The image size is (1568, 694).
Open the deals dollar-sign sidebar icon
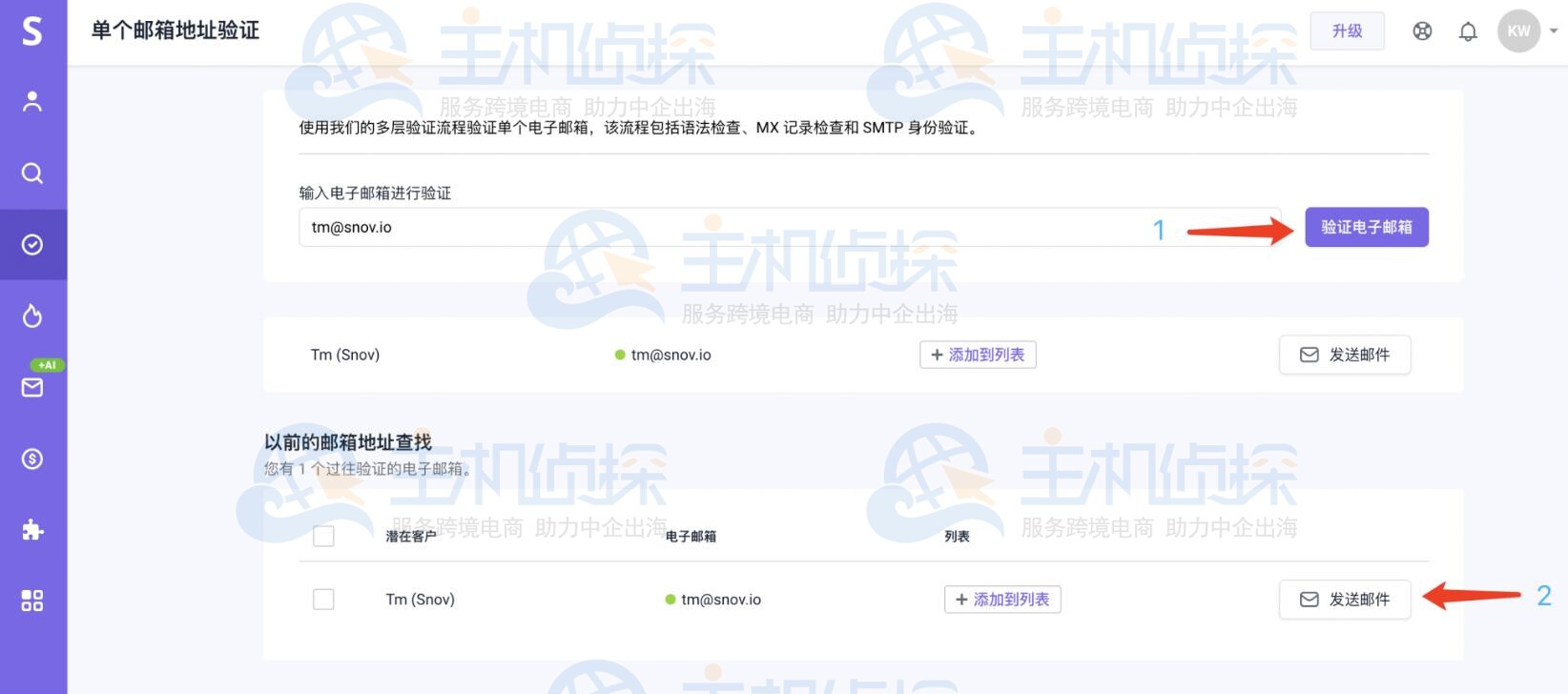pos(32,459)
